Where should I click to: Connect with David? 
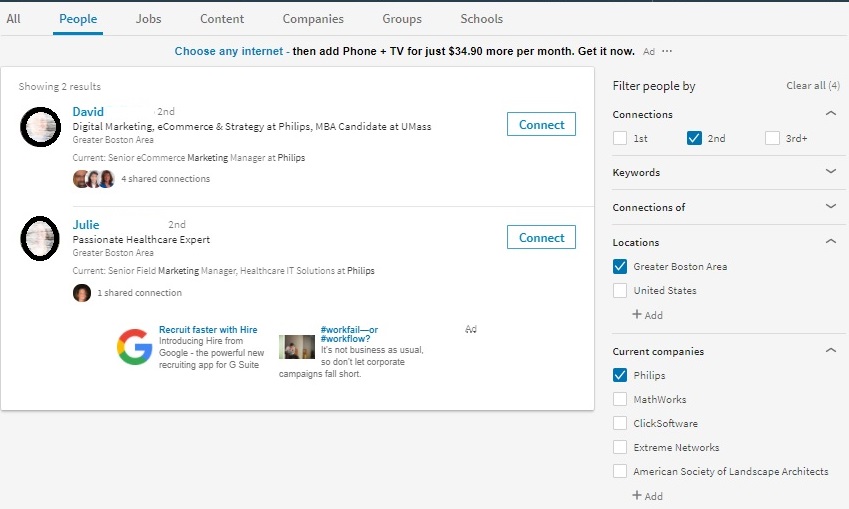click(541, 124)
